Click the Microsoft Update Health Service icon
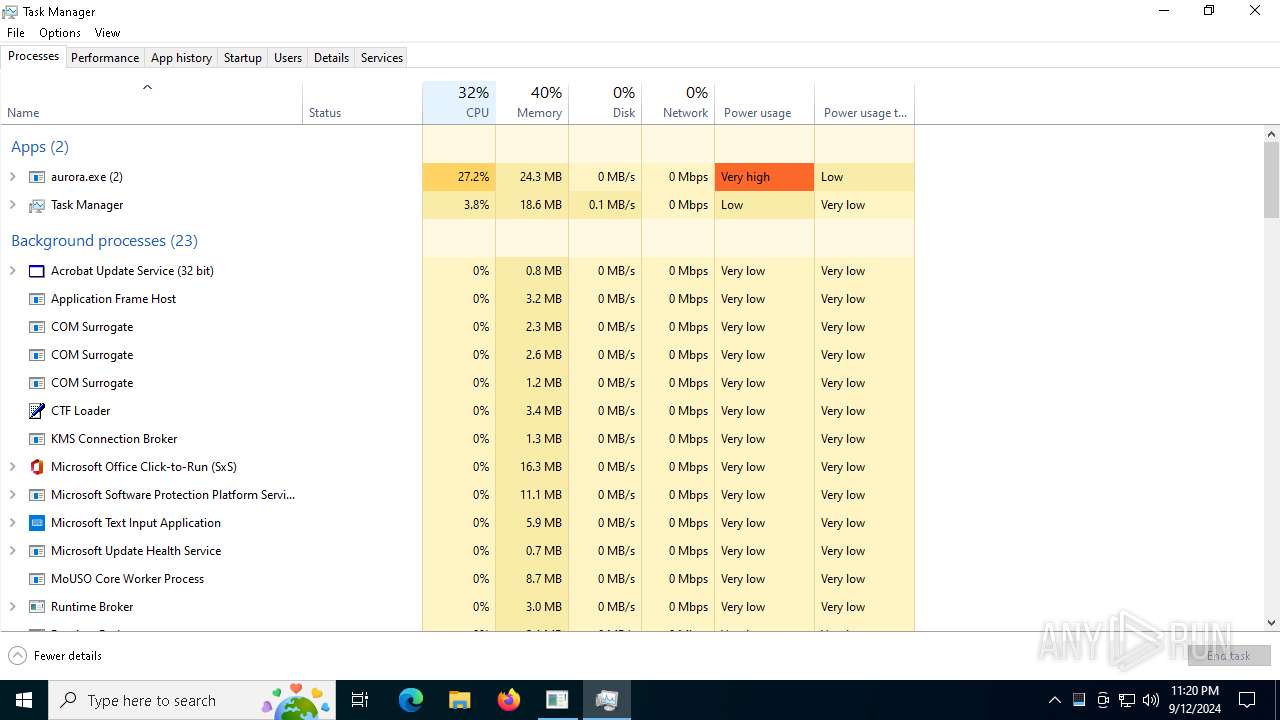Viewport: 1280px width, 720px height. click(x=37, y=551)
